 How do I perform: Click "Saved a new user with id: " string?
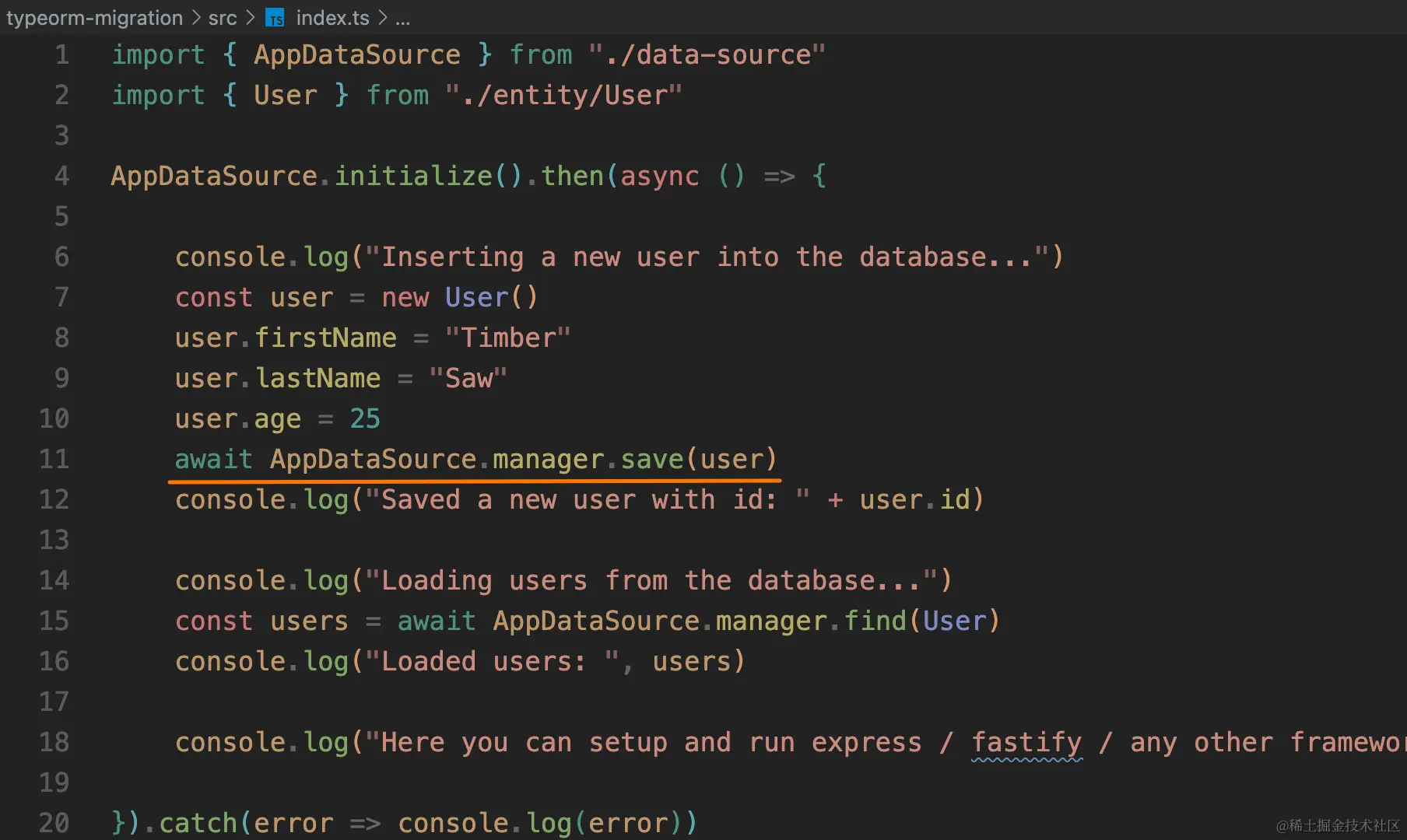click(x=588, y=499)
